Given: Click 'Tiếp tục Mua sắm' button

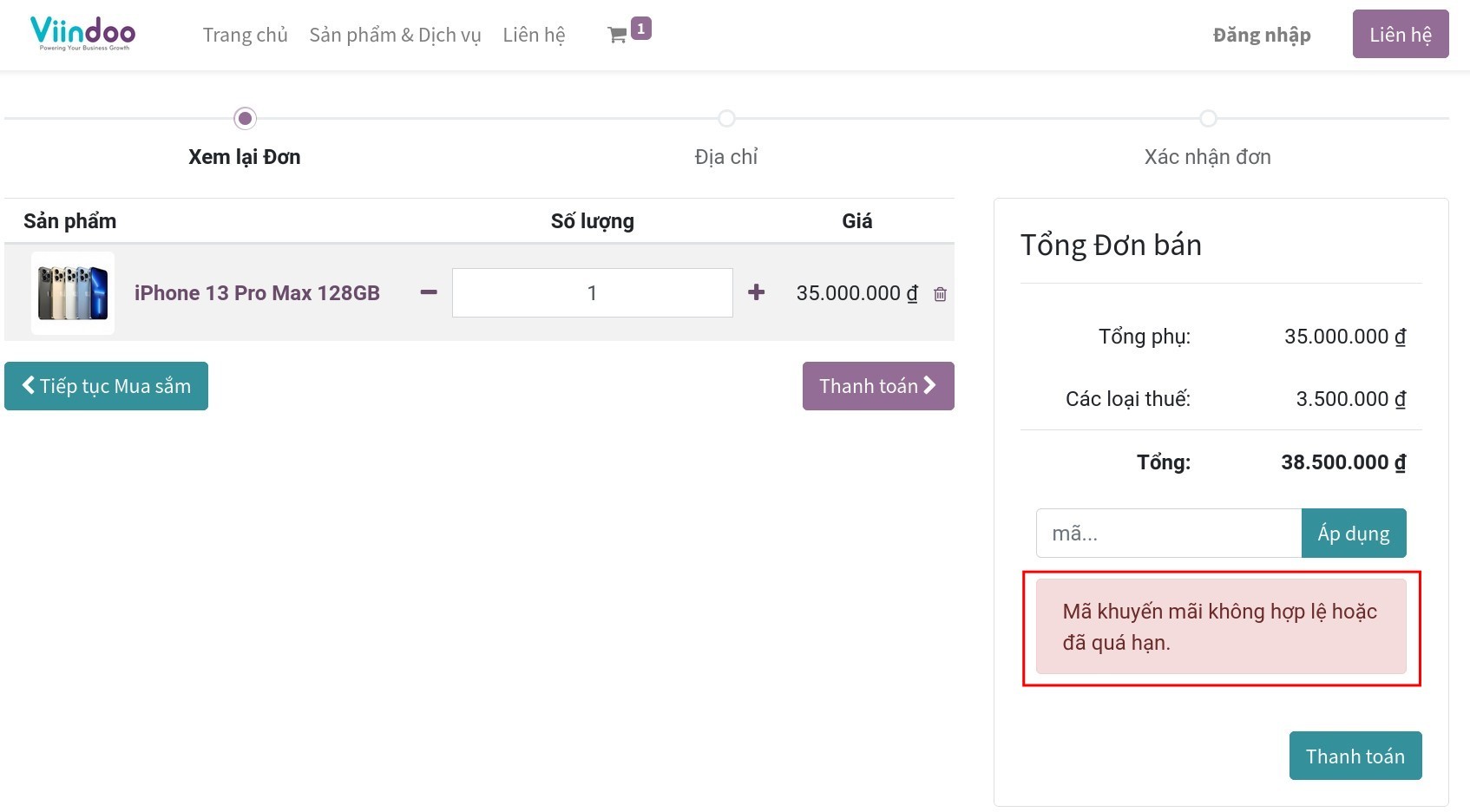Looking at the screenshot, I should 106,385.
